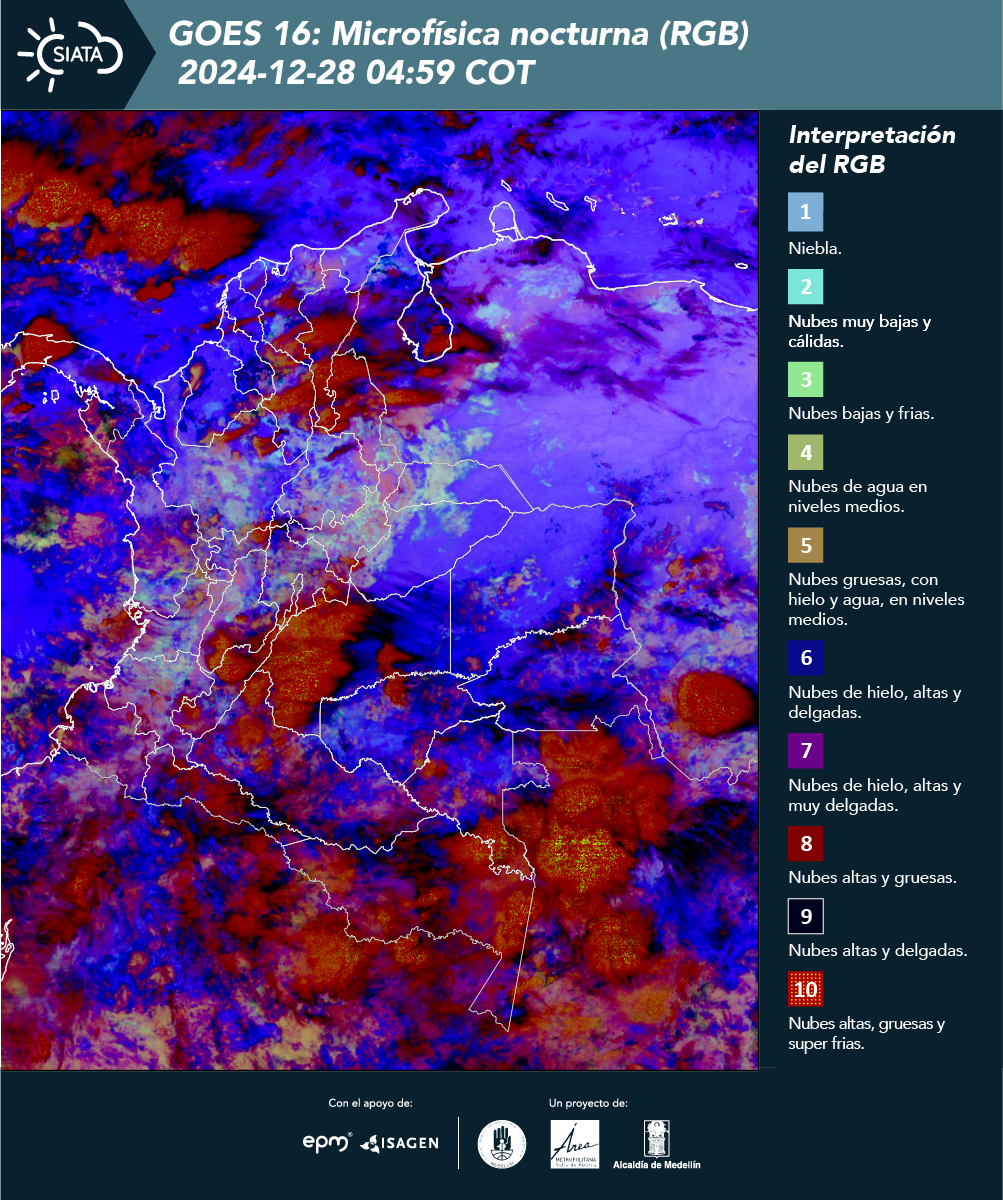Click the ISAGEN logo in footer

tap(400, 1142)
